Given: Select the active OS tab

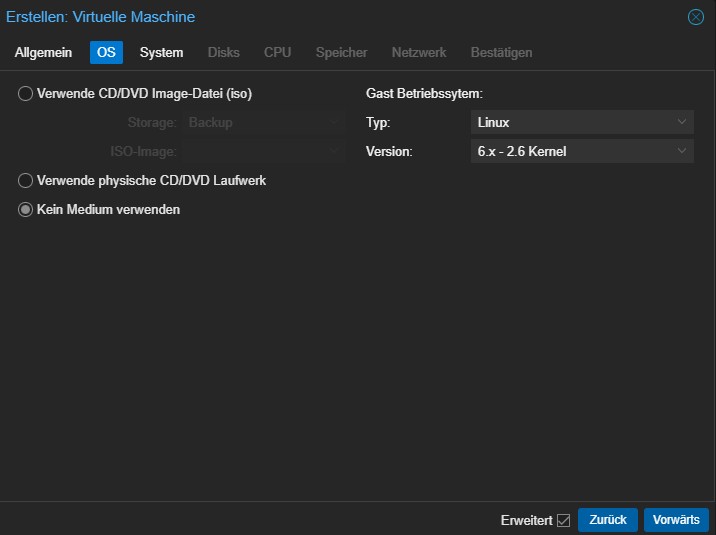Looking at the screenshot, I should tap(106, 52).
